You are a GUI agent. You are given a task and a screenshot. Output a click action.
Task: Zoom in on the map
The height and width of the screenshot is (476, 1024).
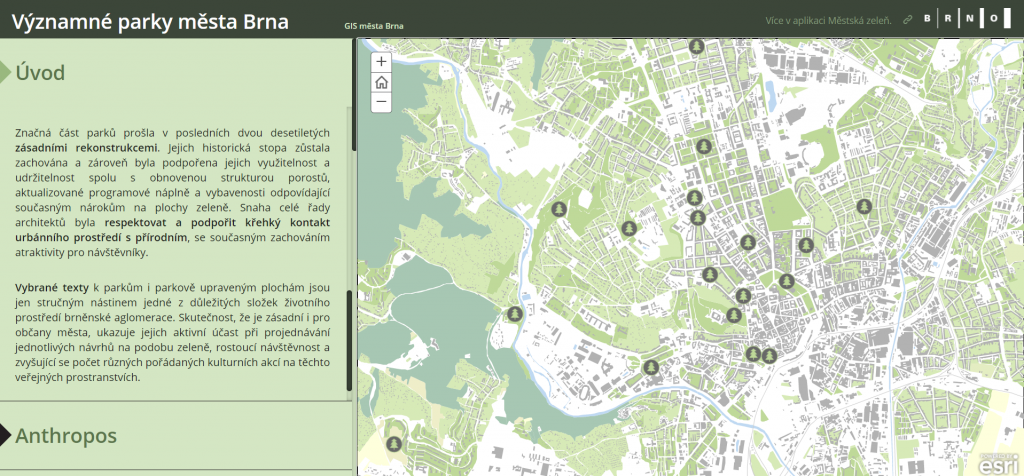(x=381, y=63)
